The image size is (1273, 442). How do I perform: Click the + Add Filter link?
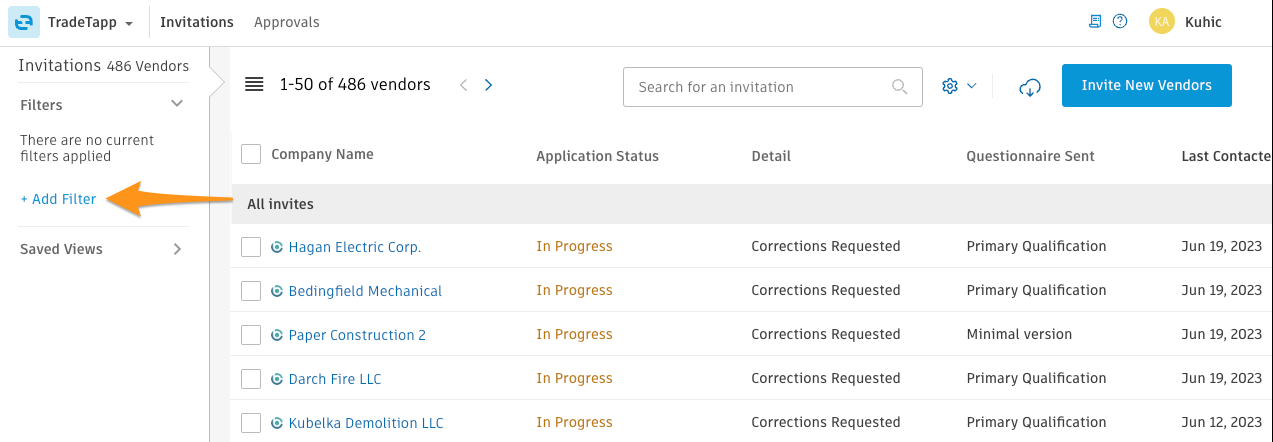coord(58,199)
